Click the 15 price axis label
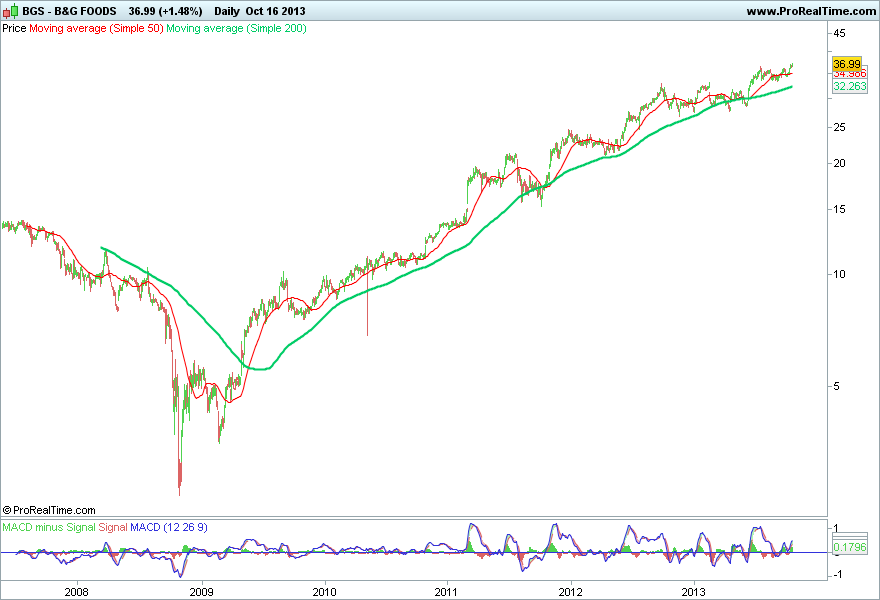The width and height of the screenshot is (880, 600). click(839, 209)
